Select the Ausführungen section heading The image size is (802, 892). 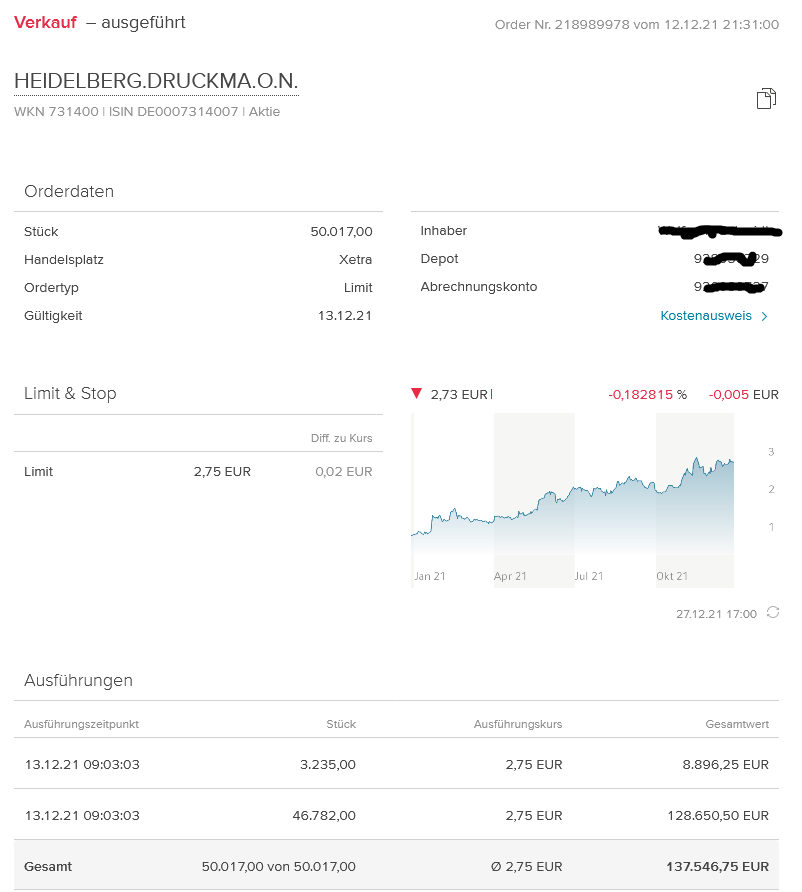80,680
